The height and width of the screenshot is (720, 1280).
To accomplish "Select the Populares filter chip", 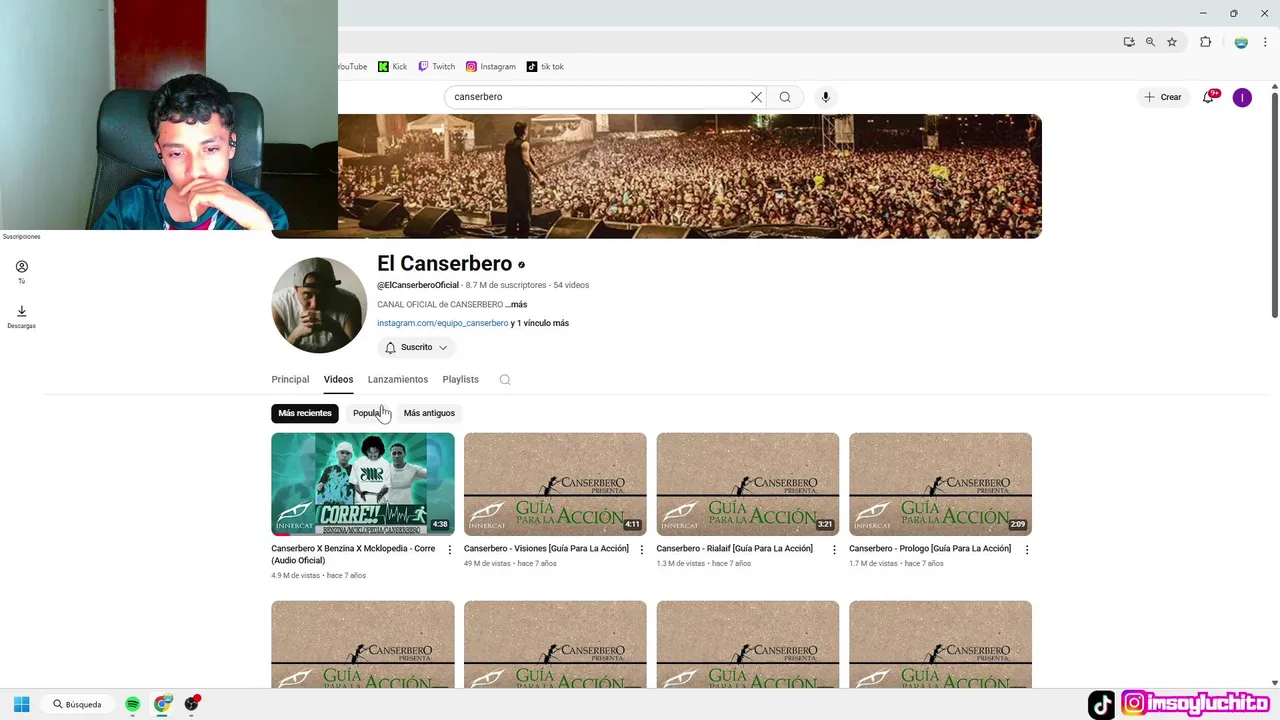I will coord(370,413).
